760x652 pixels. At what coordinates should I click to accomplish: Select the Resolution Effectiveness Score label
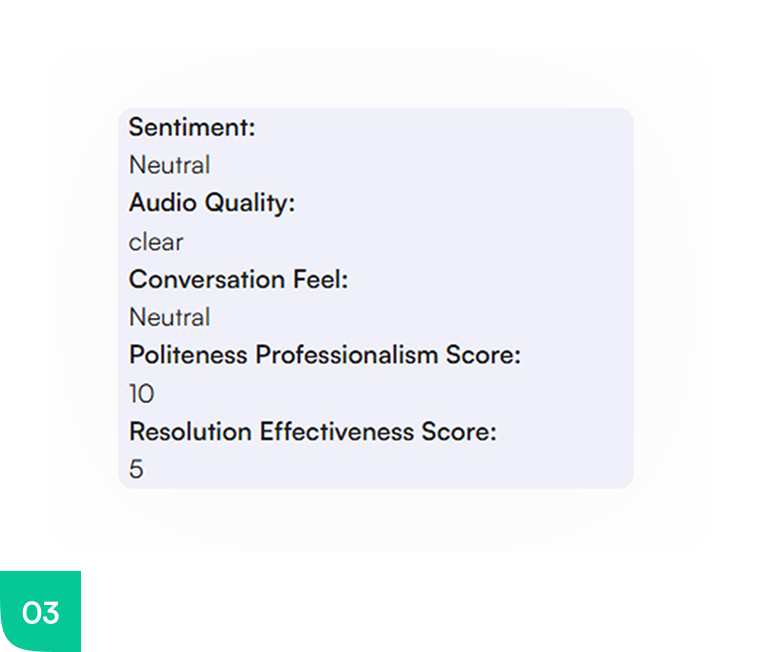pos(313,431)
